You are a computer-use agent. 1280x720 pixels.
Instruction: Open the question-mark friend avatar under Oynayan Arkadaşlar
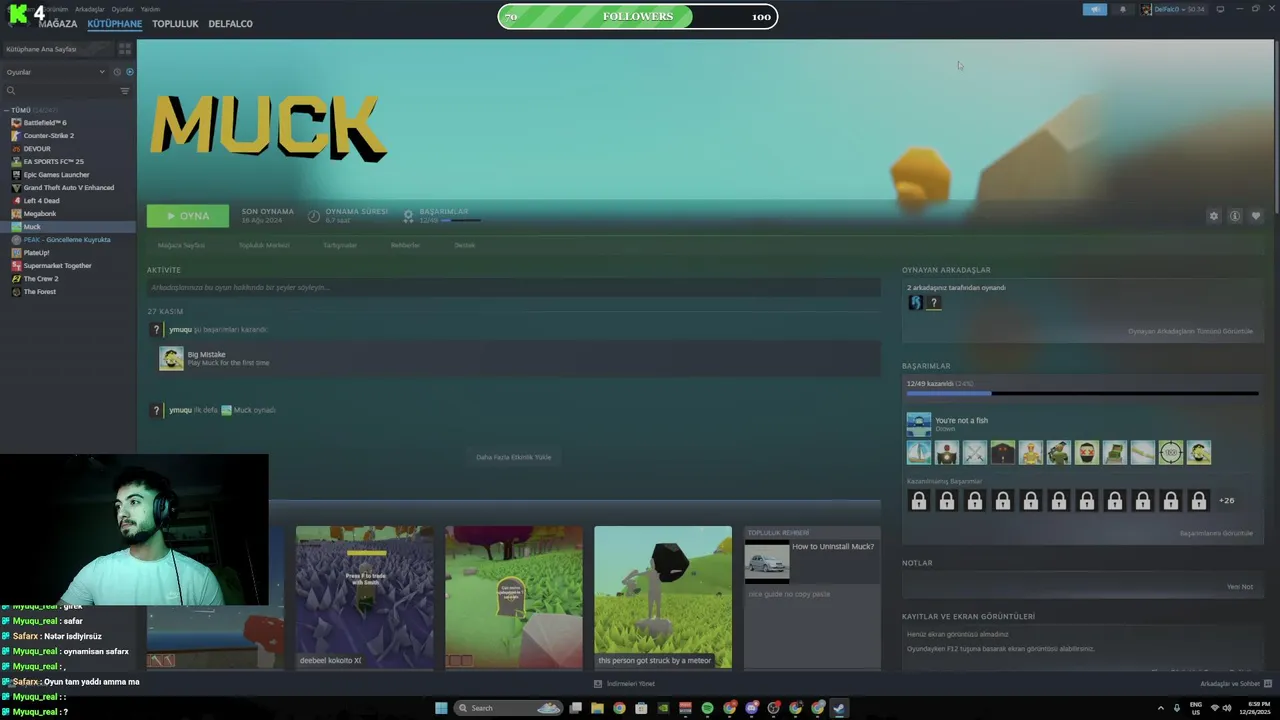coord(934,302)
